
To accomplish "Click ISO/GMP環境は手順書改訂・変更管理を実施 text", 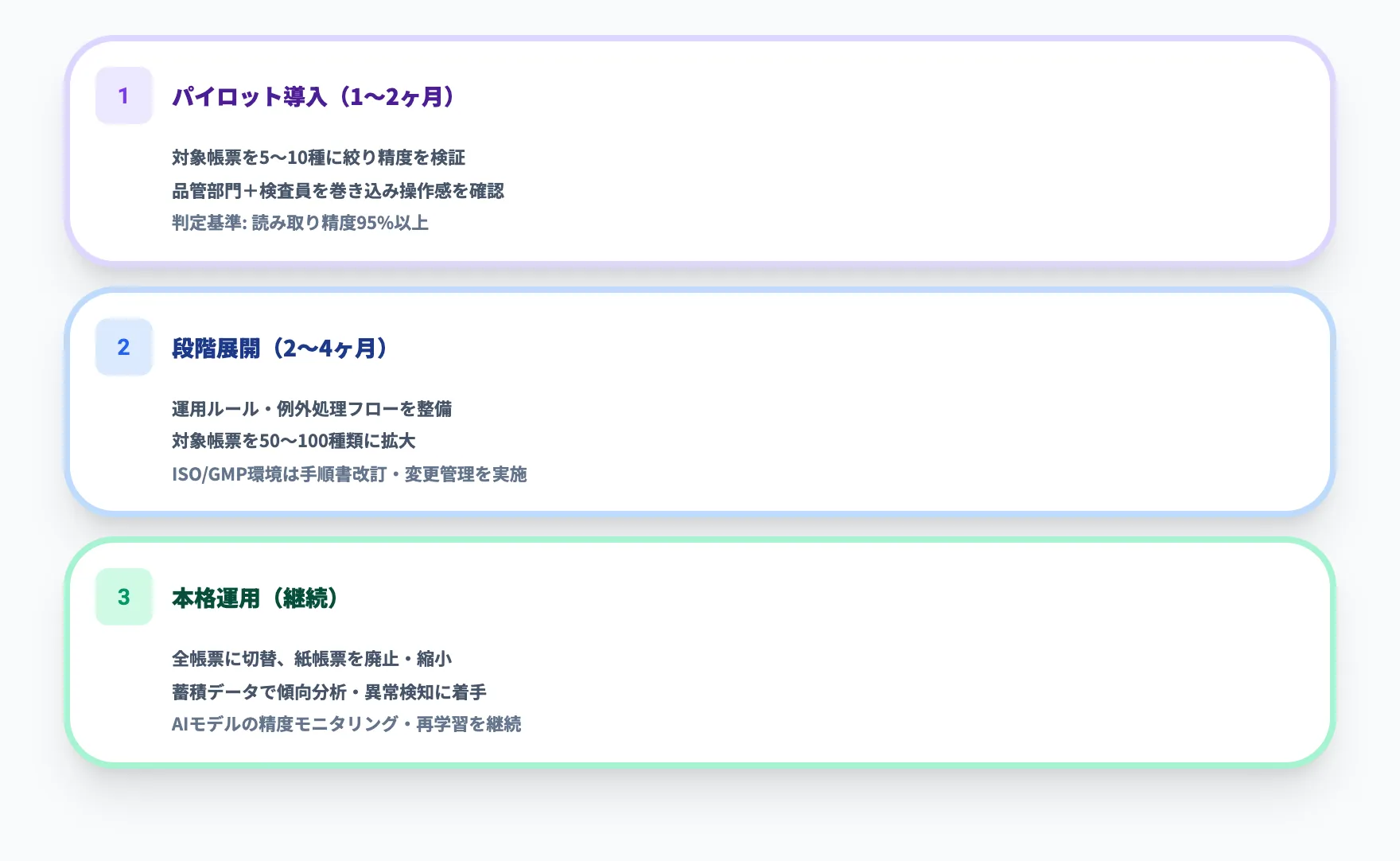I will 350,474.
